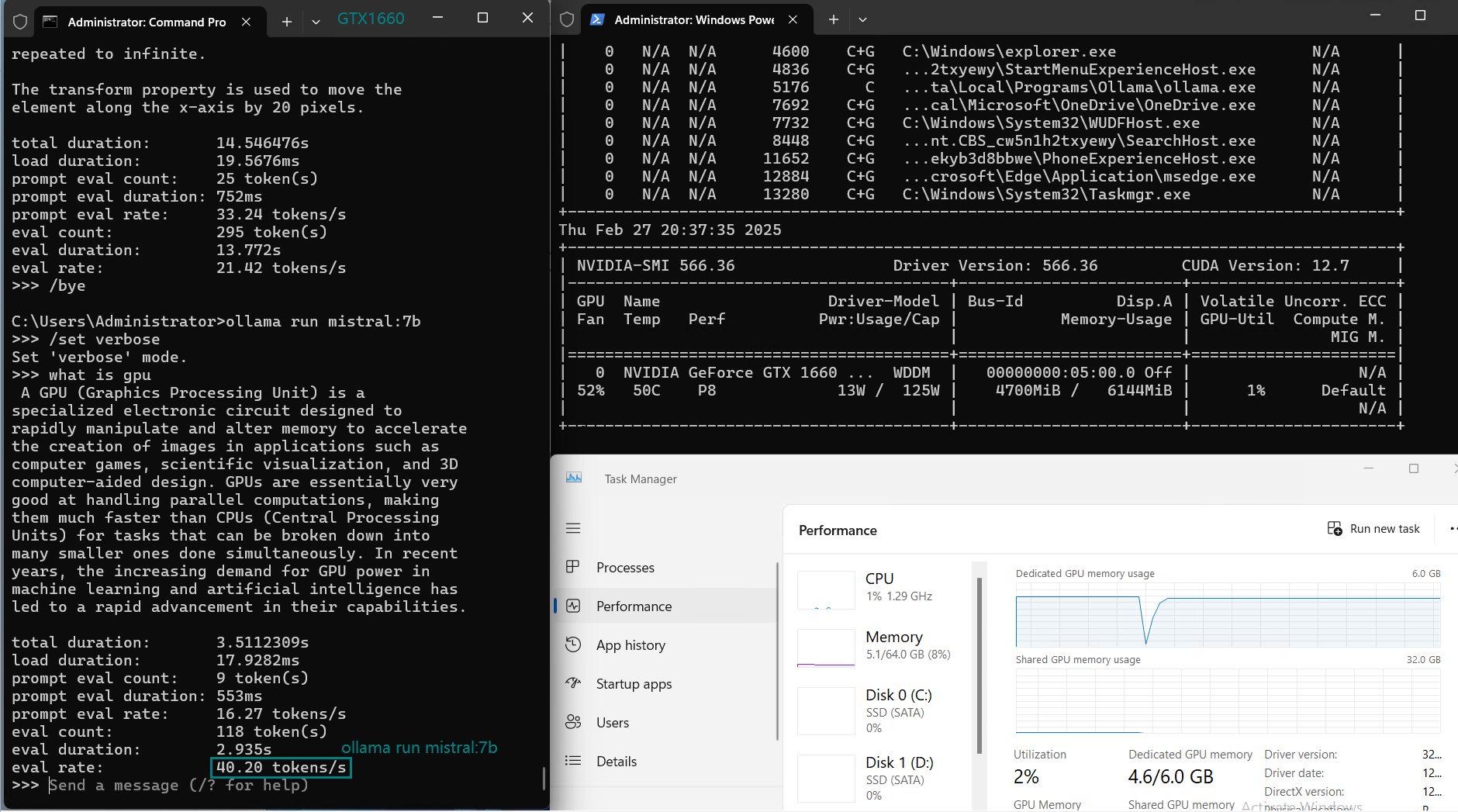Open the Task Manager hamburger navigation menu
1458x812 pixels.
click(573, 528)
